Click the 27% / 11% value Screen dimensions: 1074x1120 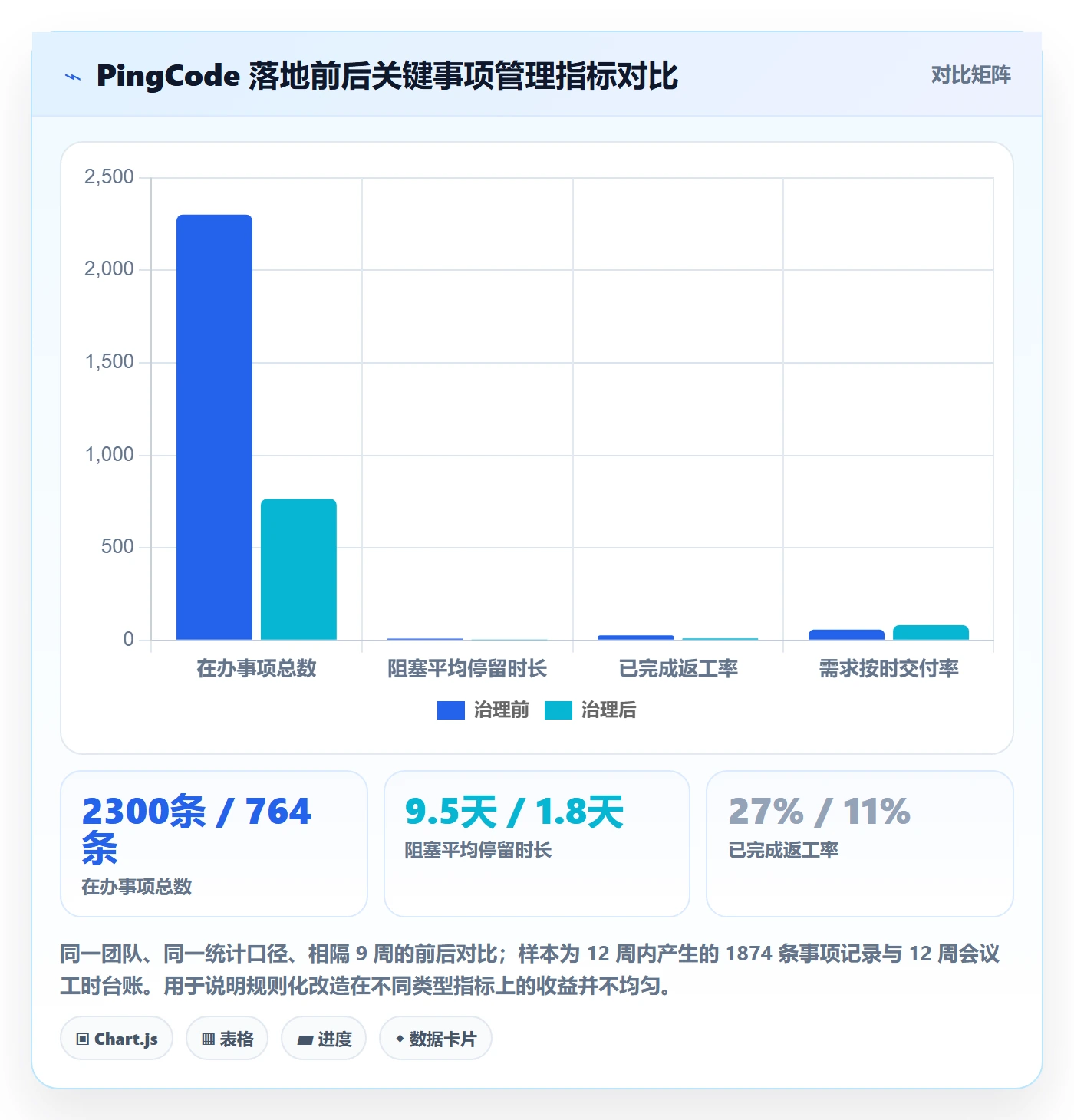pos(819,812)
